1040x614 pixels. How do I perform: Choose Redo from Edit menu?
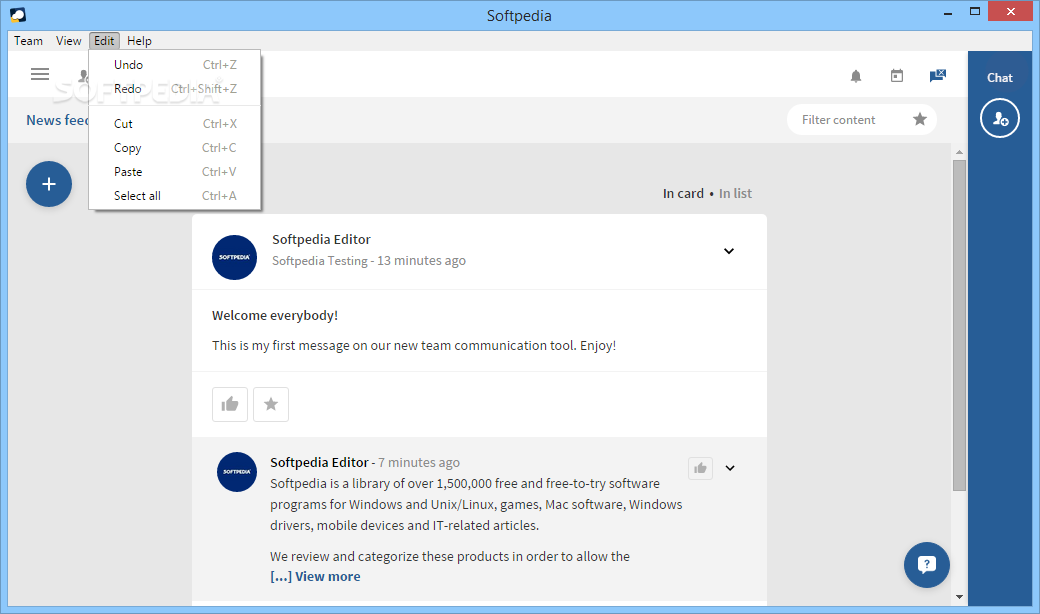click(x=175, y=89)
